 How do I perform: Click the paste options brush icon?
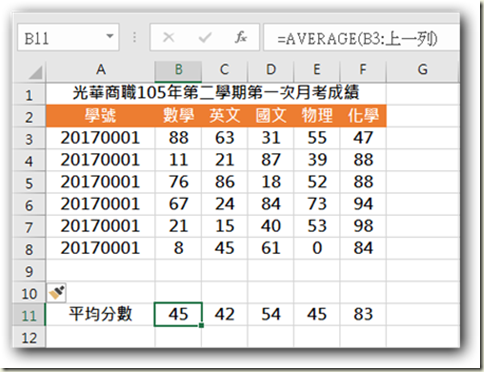click(x=57, y=293)
